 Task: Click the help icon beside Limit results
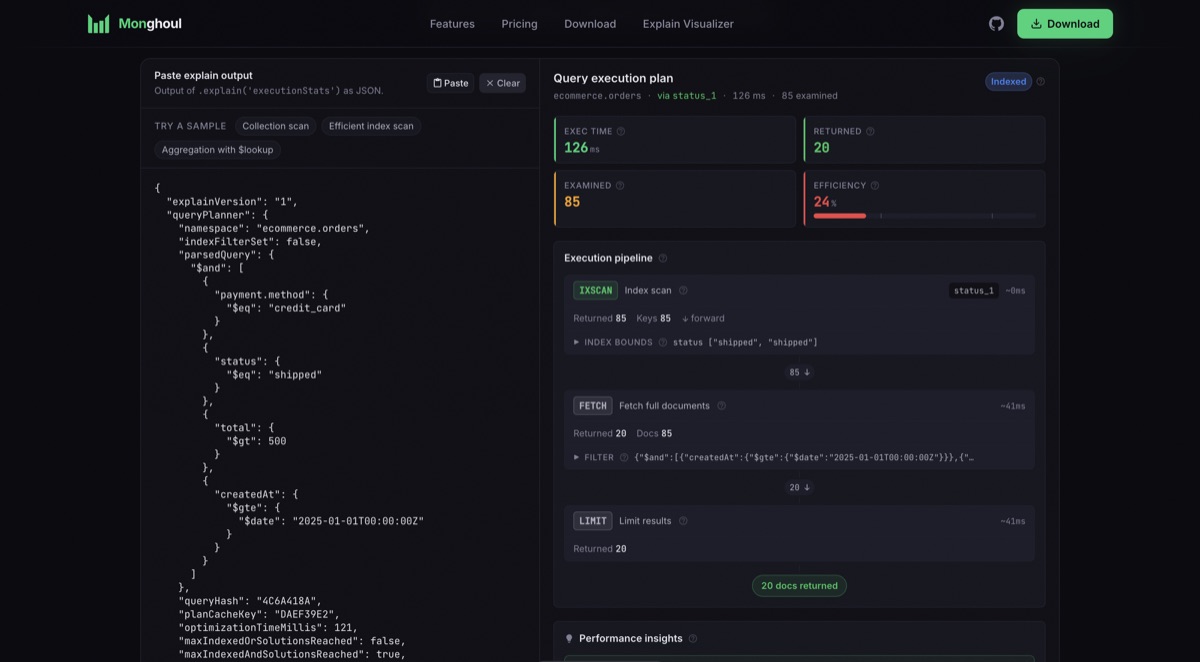click(x=684, y=521)
